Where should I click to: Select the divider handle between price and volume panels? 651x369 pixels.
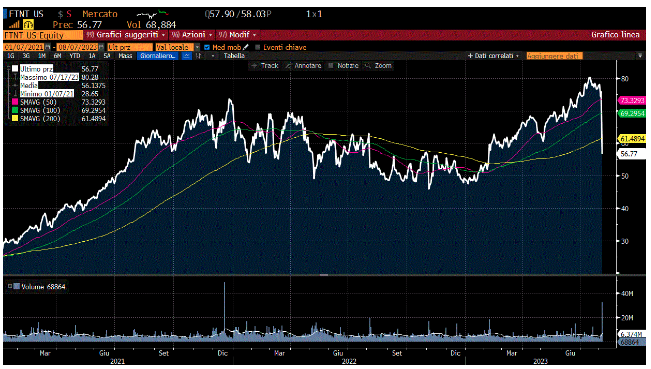tap(324, 275)
